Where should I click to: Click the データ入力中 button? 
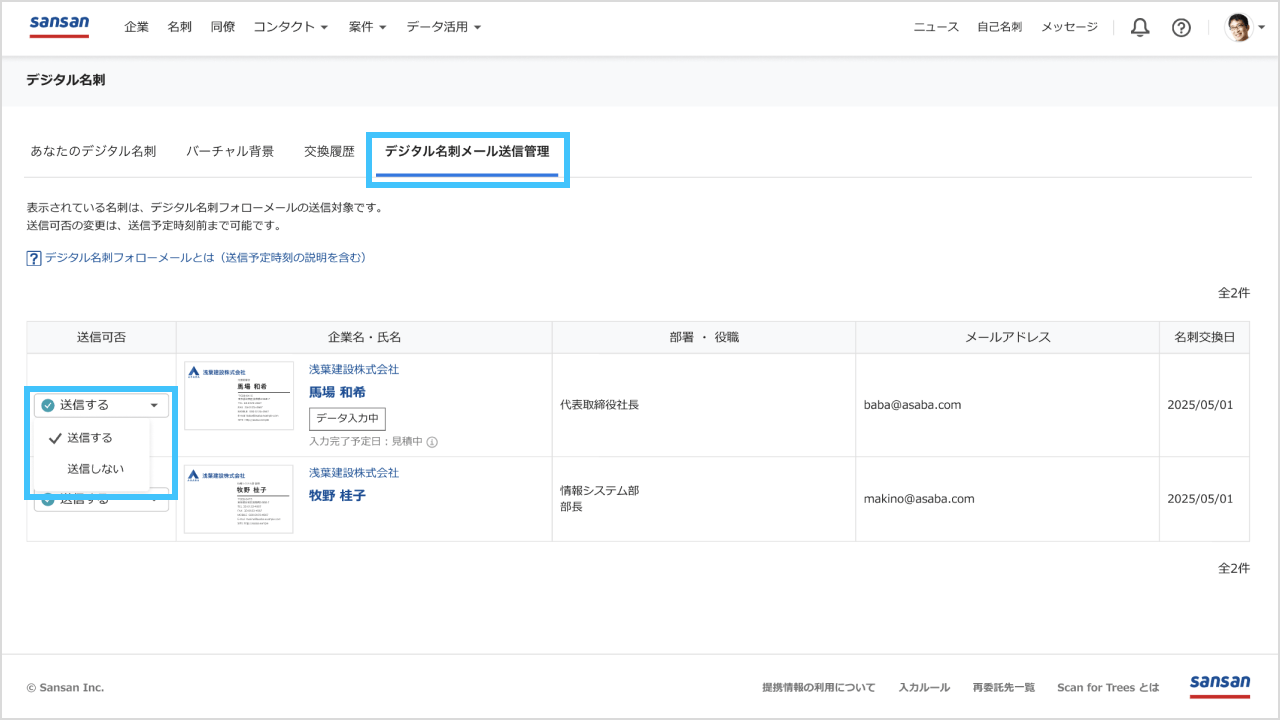pos(347,419)
